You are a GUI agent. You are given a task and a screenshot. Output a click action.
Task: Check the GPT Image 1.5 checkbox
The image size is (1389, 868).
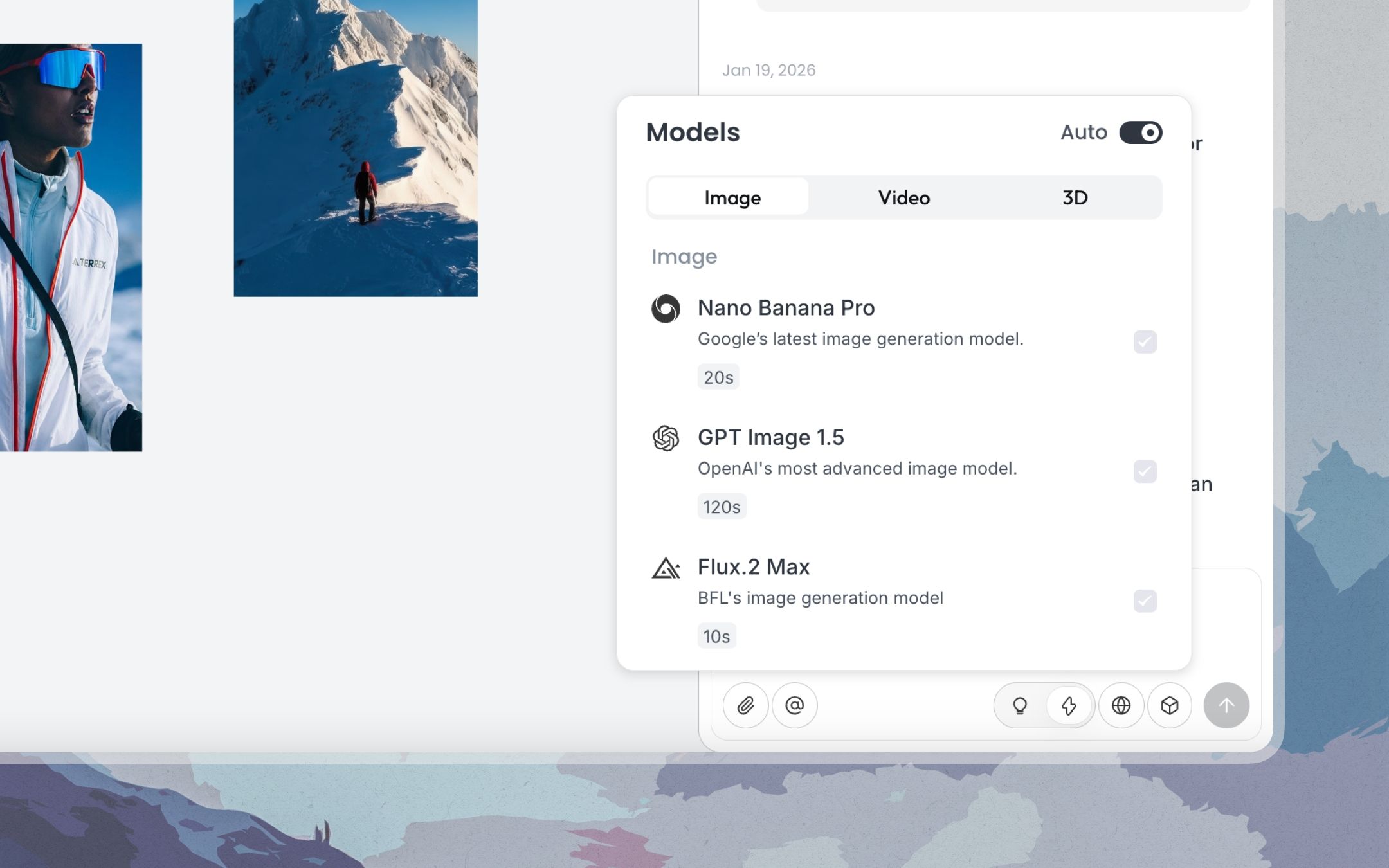[x=1145, y=471]
